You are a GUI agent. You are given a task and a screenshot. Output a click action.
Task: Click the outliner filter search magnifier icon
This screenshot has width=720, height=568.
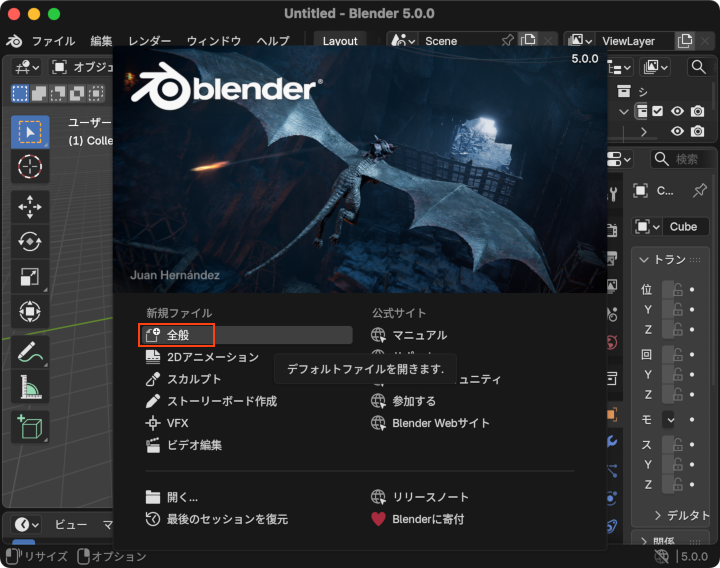tap(698, 67)
